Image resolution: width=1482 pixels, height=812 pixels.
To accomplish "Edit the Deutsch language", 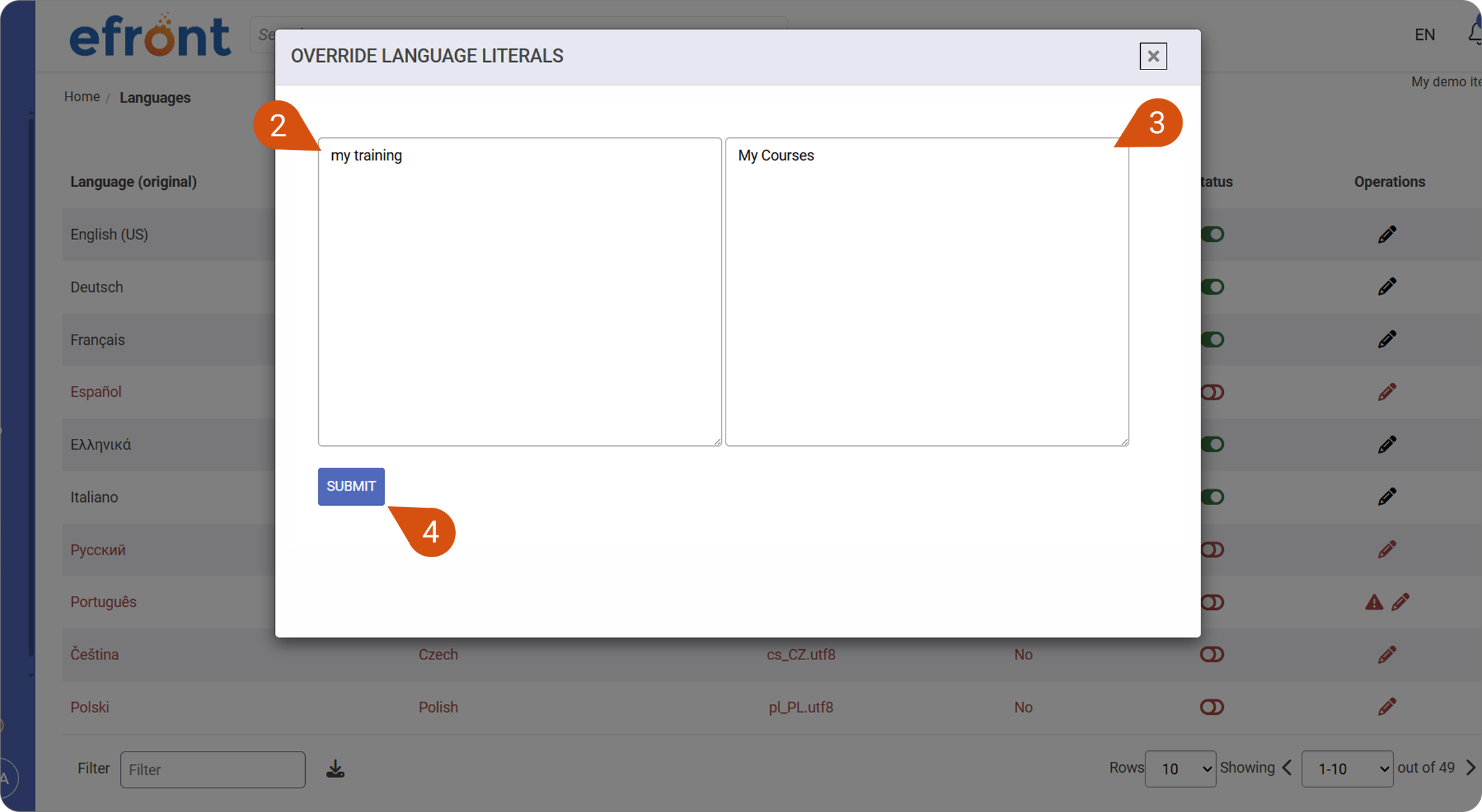I will tap(1387, 286).
